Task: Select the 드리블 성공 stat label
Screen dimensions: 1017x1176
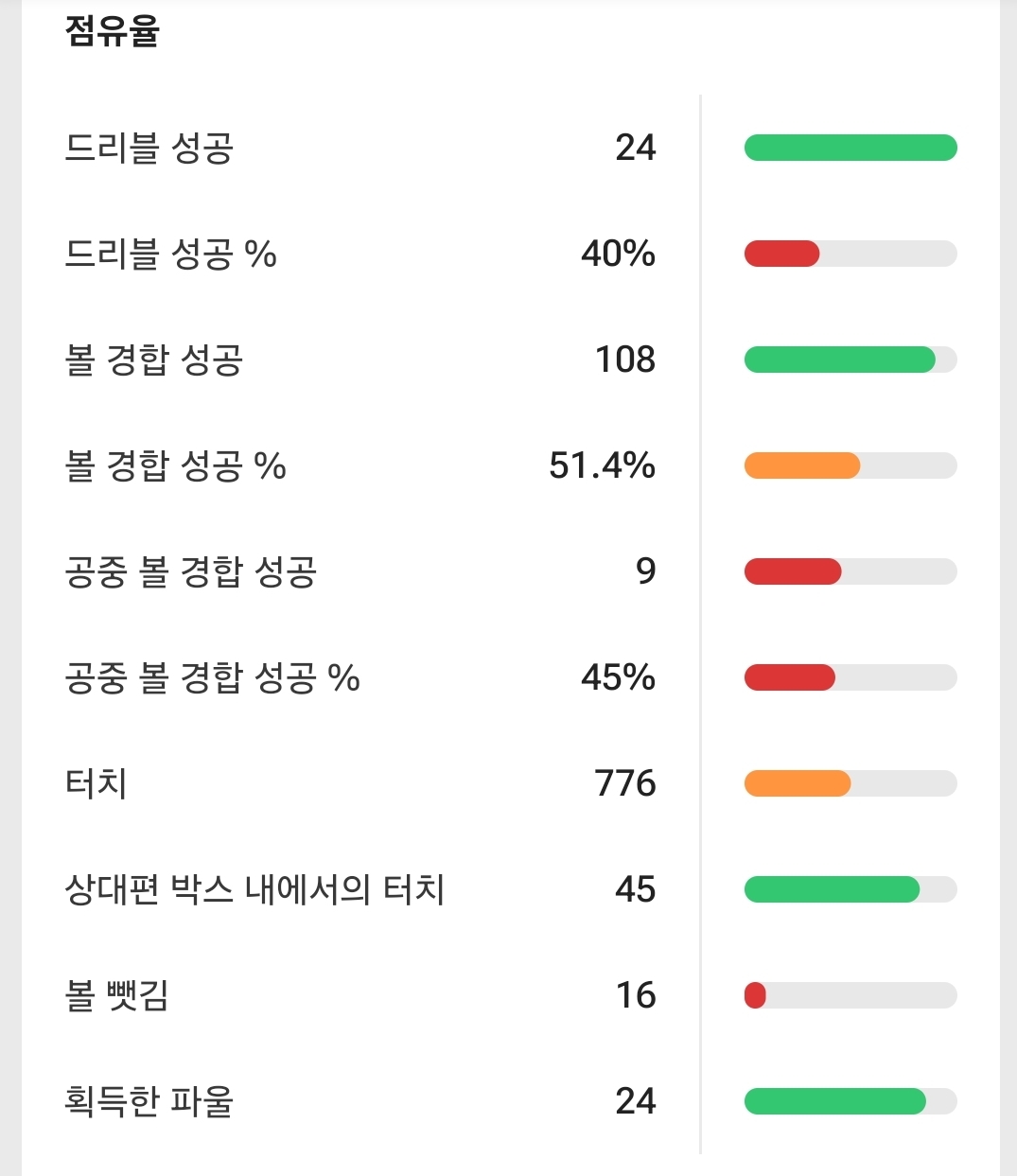Action: point(149,148)
